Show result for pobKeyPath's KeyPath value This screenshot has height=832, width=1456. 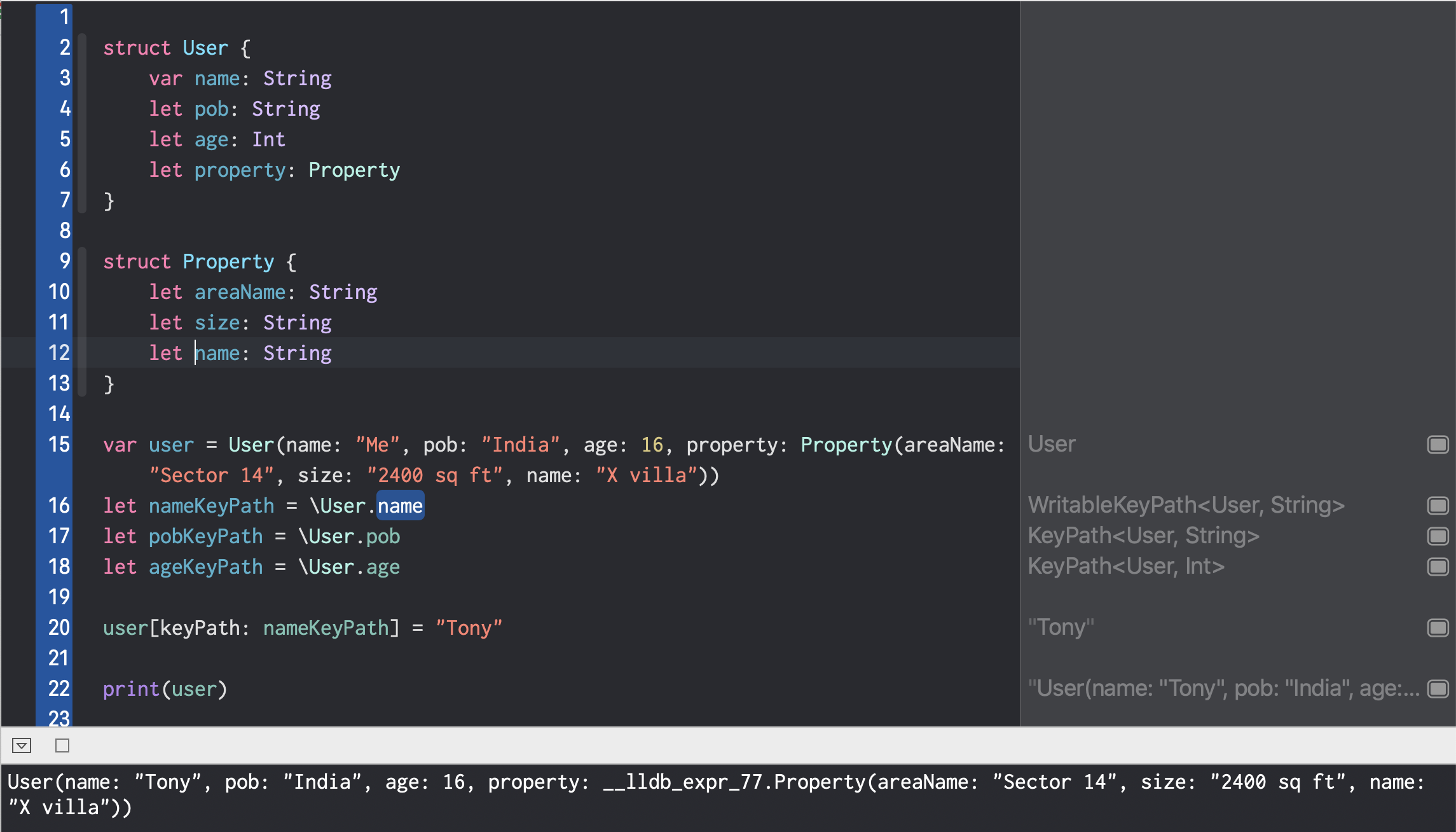pyautogui.click(x=1438, y=536)
